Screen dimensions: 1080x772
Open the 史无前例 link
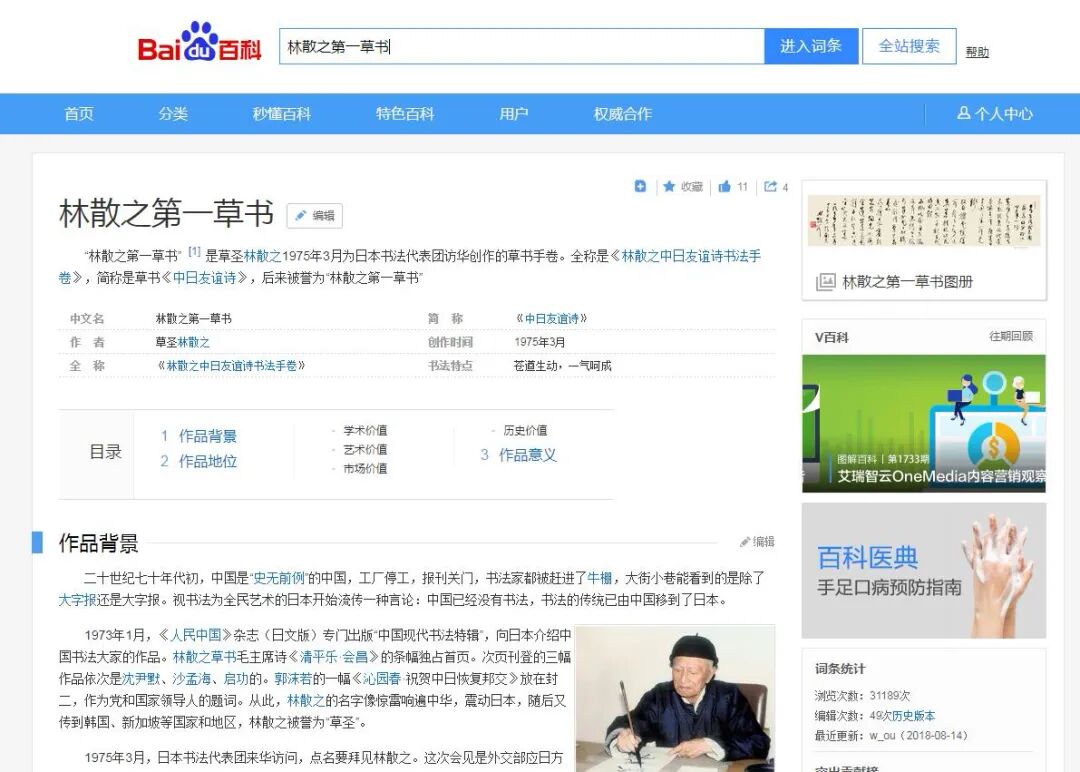(278, 578)
